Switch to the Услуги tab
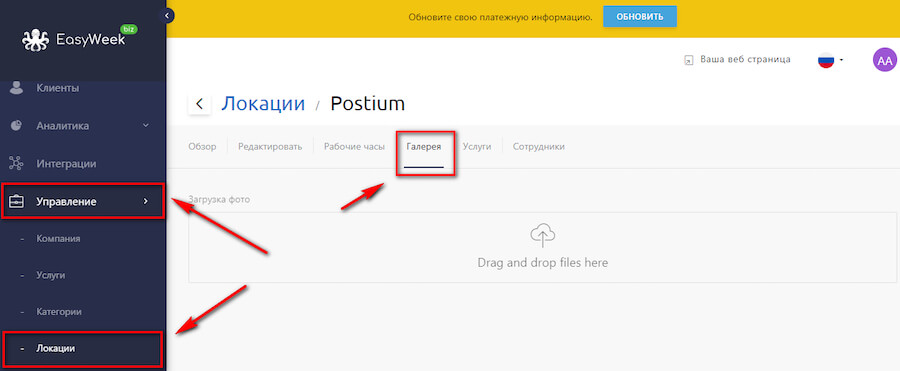Viewport: 900px width, 371px height. [x=477, y=146]
